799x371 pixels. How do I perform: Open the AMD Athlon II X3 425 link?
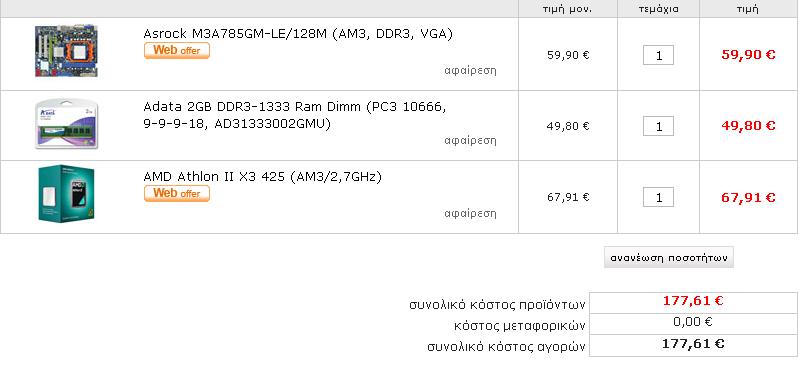coord(262,177)
